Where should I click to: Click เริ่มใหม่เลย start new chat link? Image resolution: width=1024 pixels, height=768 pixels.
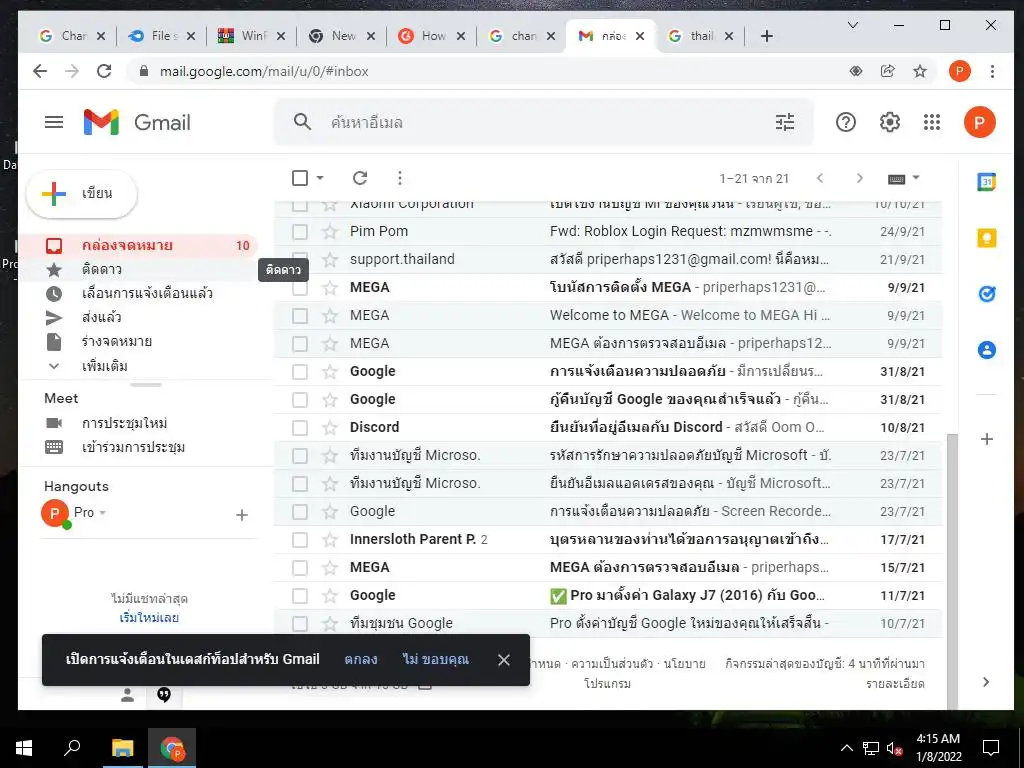coord(149,618)
